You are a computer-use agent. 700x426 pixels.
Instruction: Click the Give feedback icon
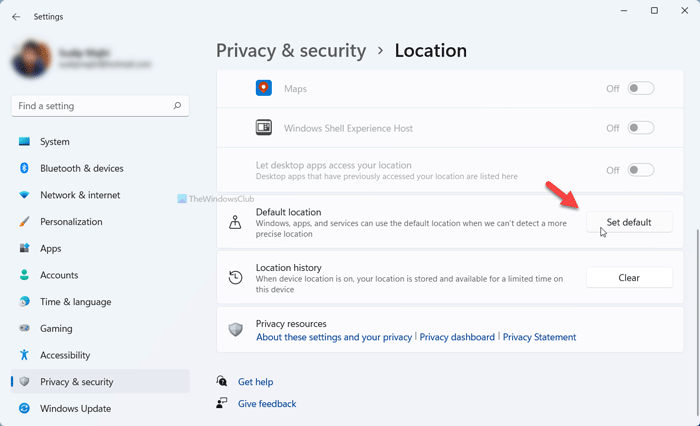222,404
